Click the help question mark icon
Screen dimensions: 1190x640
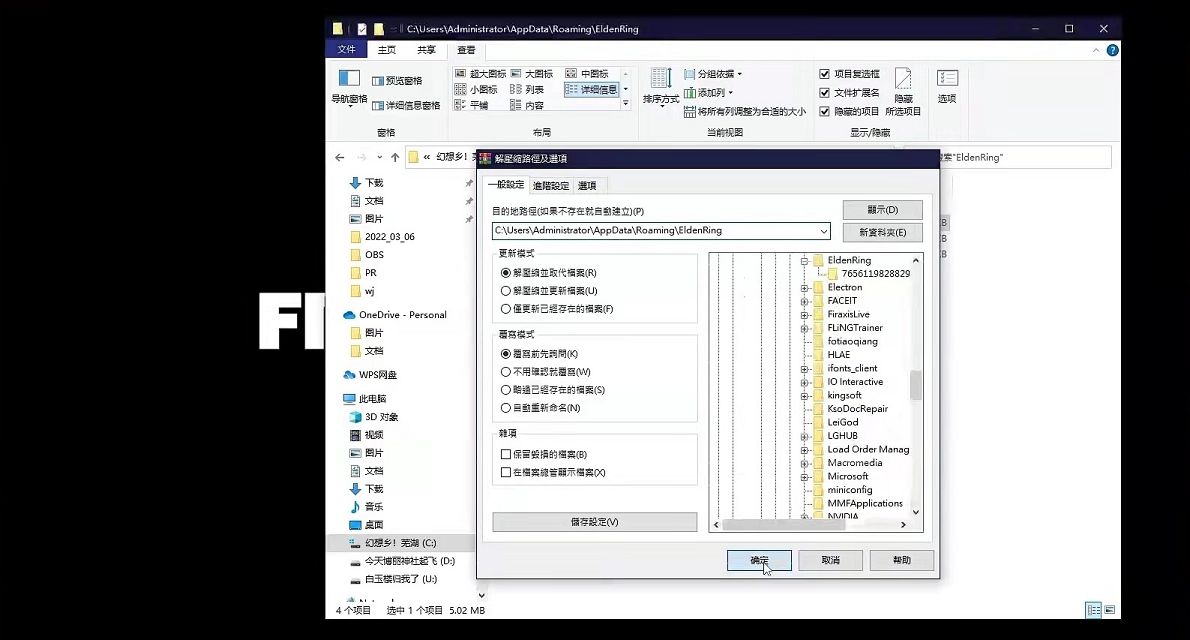(x=1113, y=50)
